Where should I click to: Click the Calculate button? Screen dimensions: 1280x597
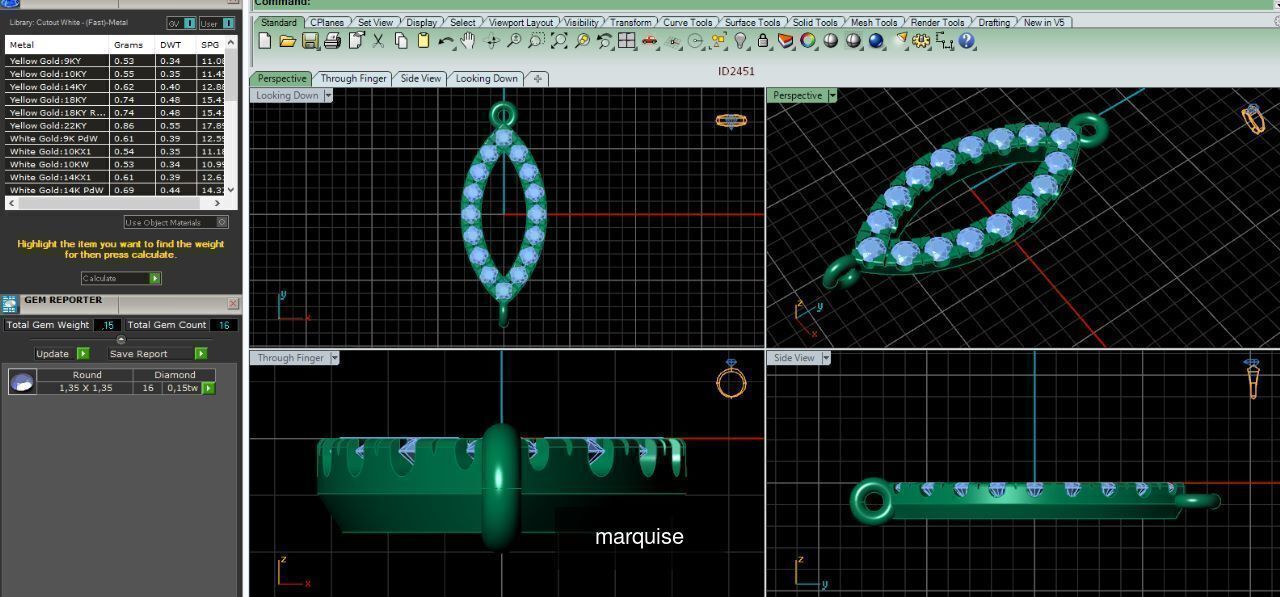[x=121, y=278]
